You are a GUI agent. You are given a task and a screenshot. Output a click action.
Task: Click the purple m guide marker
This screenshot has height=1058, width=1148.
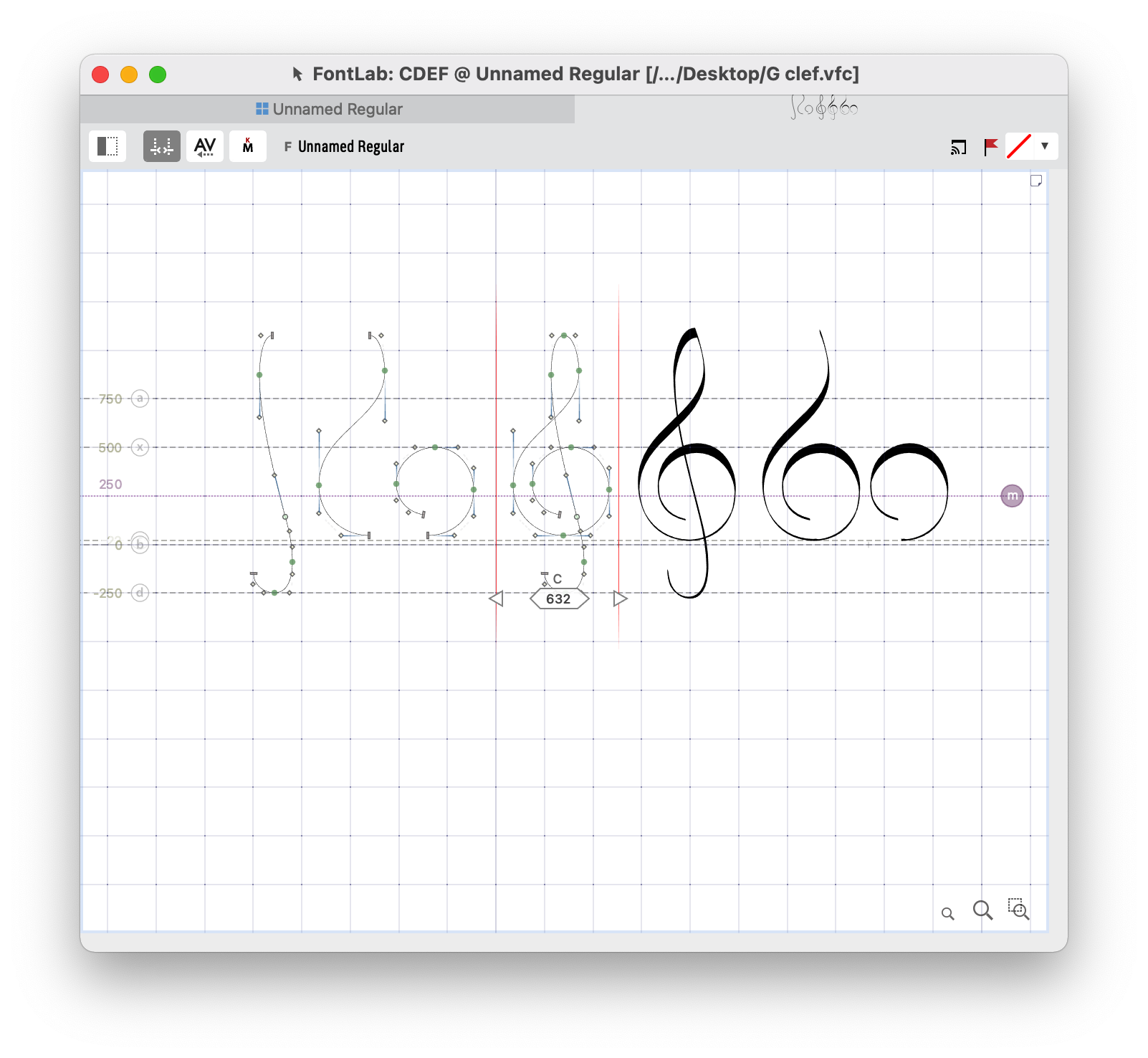pyautogui.click(x=1012, y=496)
